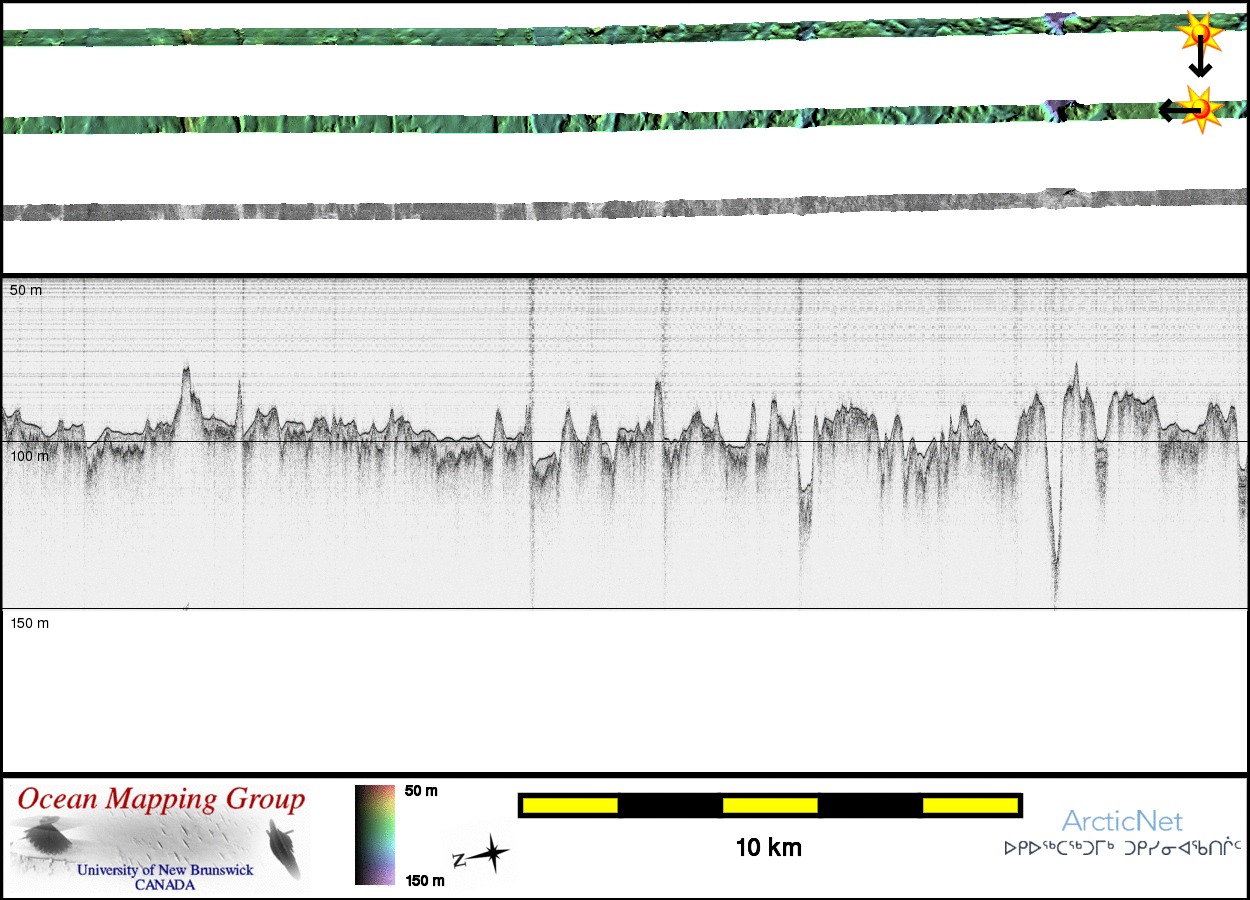1250x900 pixels.
Task: Click the Inuktitut syllabics text under ArcticNet
Action: [1122, 849]
